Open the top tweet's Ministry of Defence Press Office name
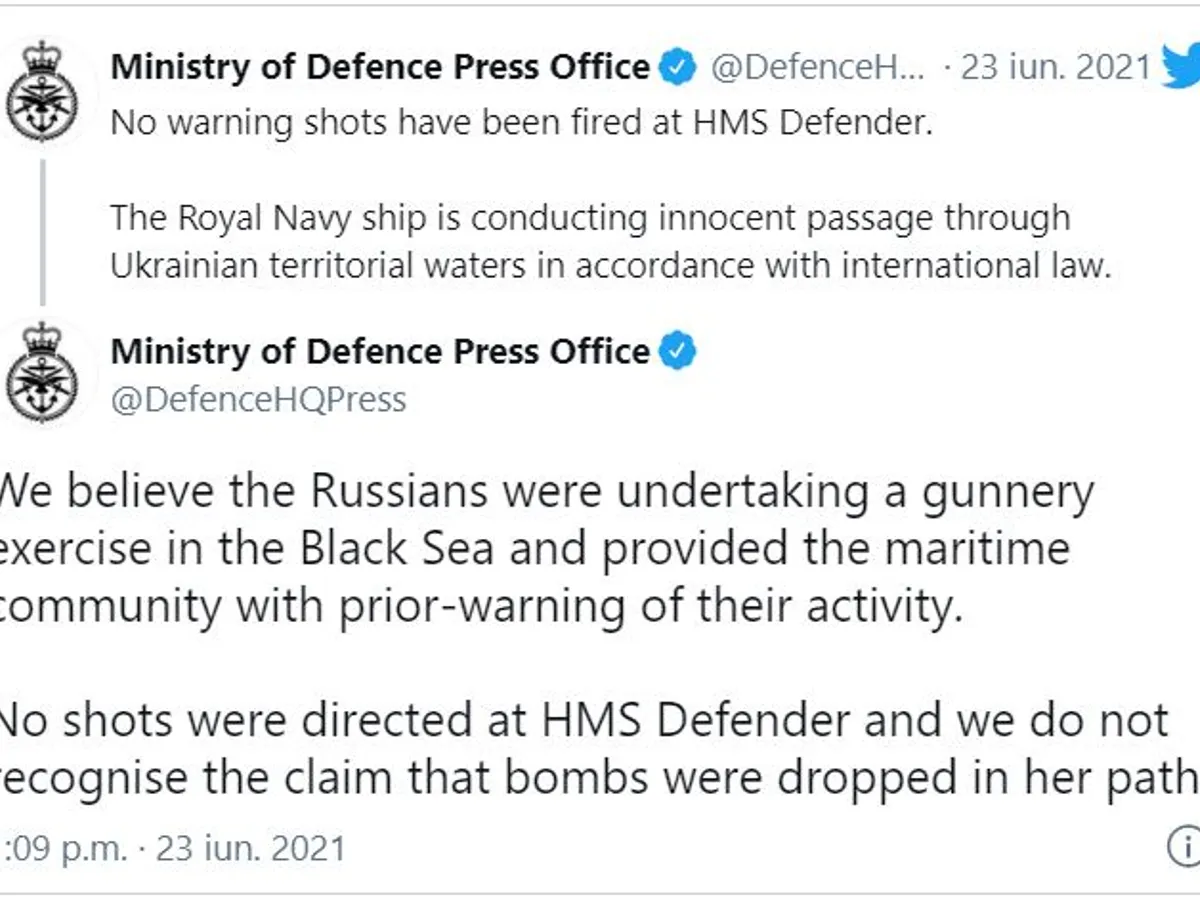Viewport: 1200px width, 900px height. click(x=380, y=68)
